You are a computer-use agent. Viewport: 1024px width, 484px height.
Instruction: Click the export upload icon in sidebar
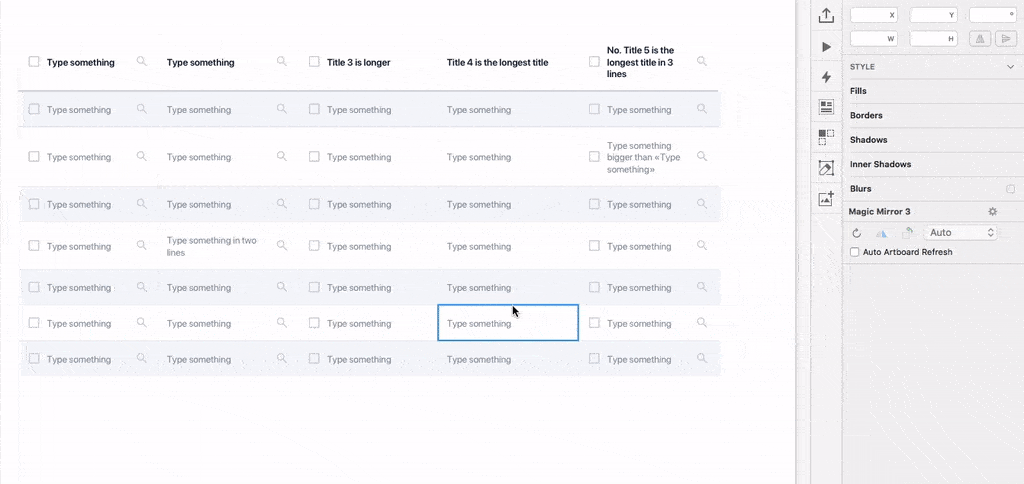pyautogui.click(x=826, y=16)
